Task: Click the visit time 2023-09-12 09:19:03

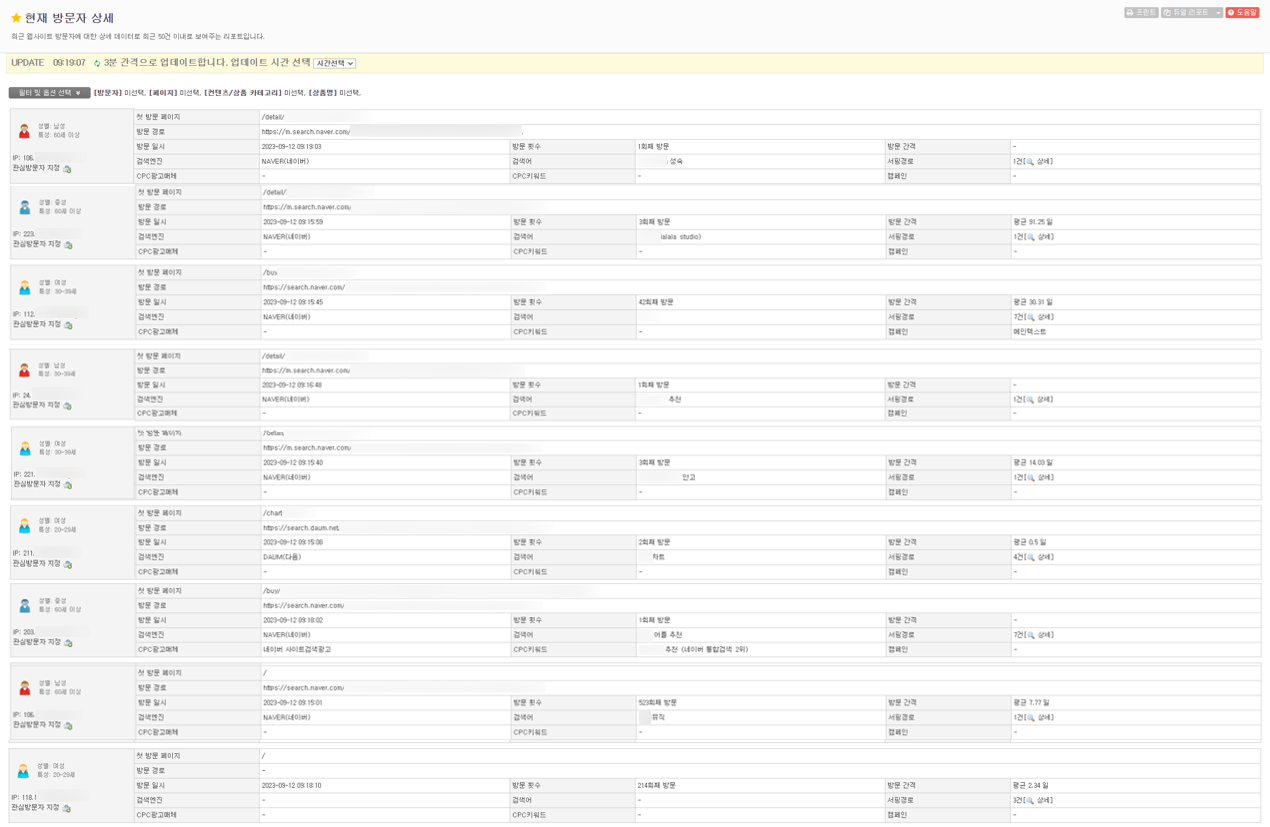Action: (292, 146)
